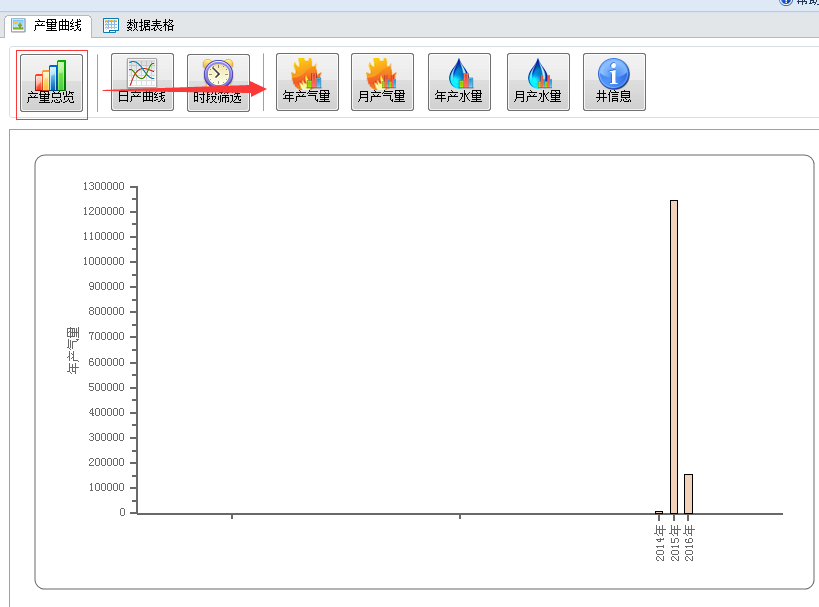819x607 pixels.
Task: Switch to the 数据表格 tab
Action: (138, 26)
